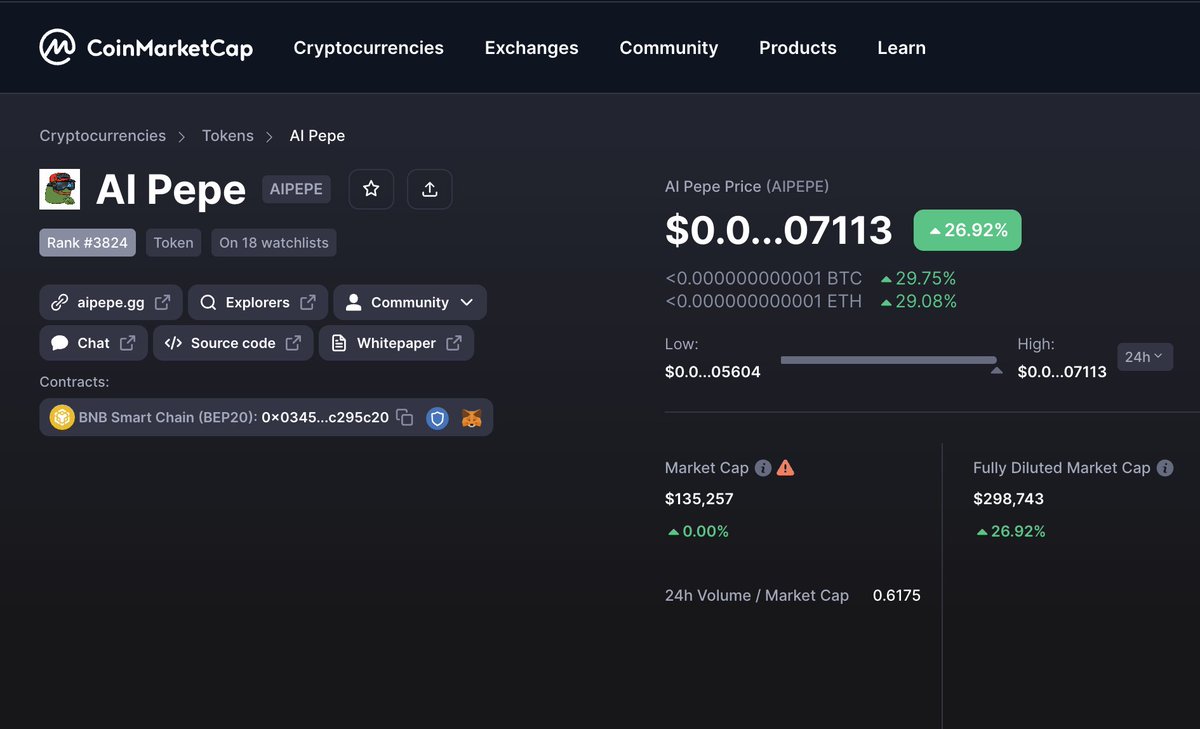Click the Contracts: label
This screenshot has width=1200, height=729.
click(74, 382)
